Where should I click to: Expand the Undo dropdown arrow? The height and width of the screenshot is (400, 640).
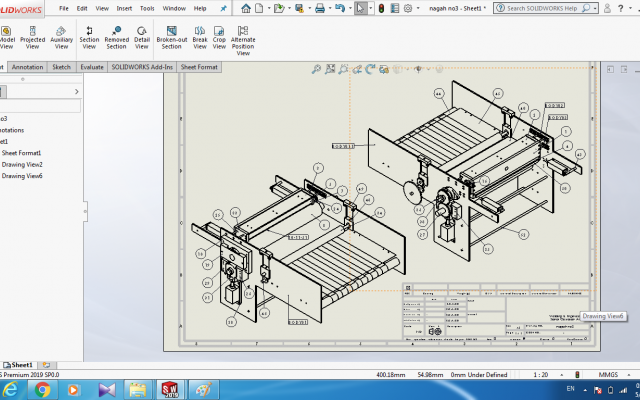(x=350, y=8)
